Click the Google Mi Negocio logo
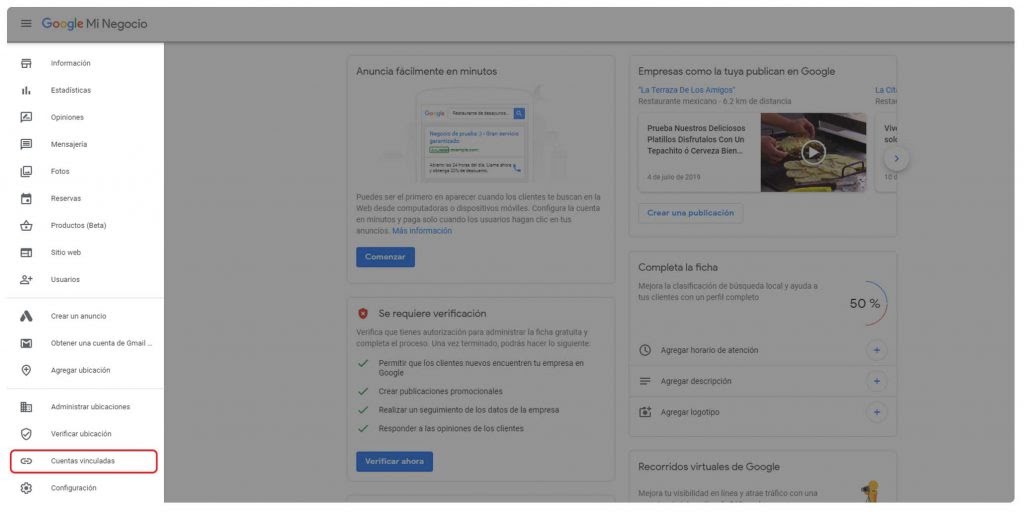Screen dimensions: 1024x514 95,24
